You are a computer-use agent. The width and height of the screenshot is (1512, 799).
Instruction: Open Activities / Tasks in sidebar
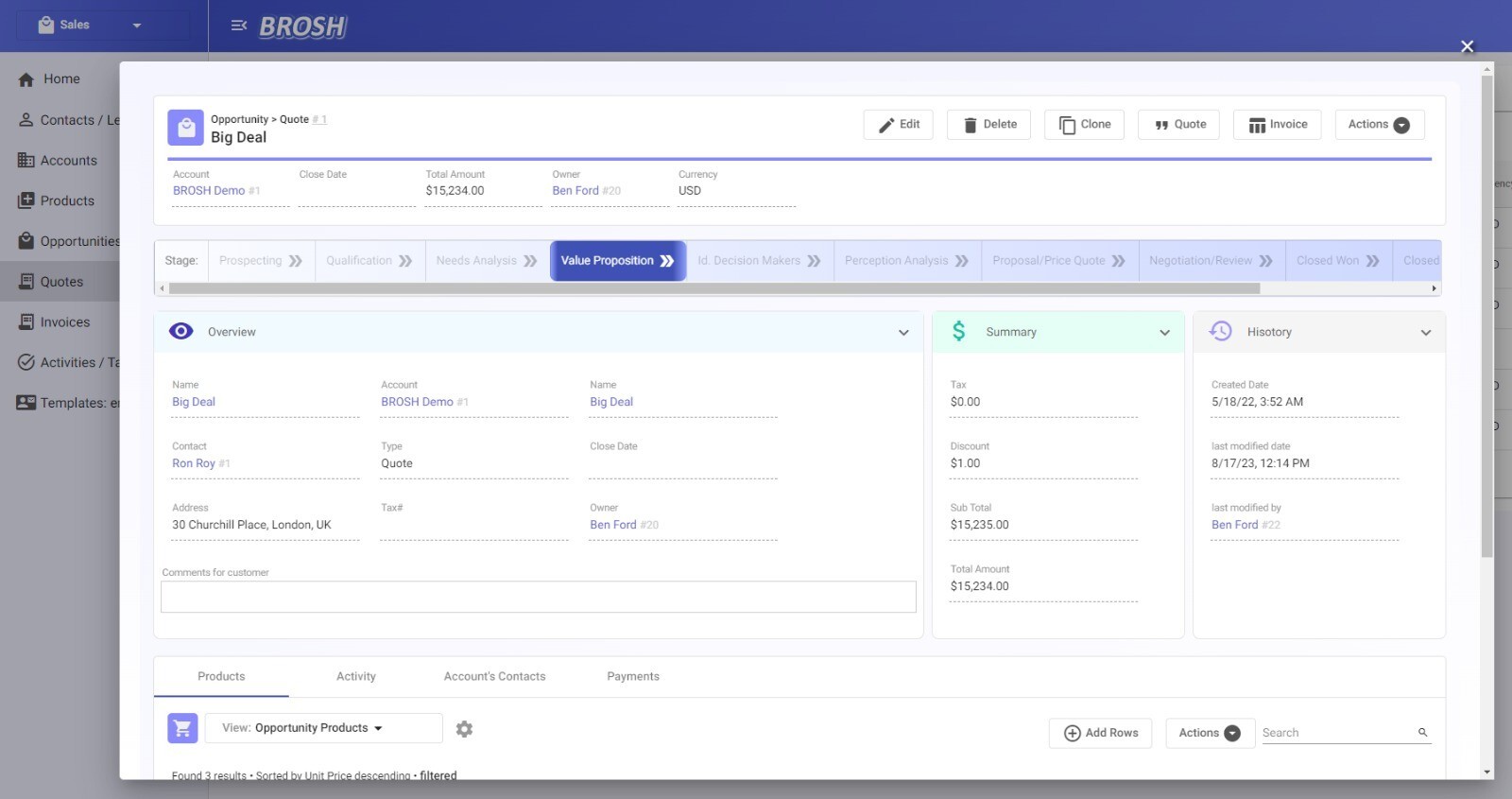(60, 362)
